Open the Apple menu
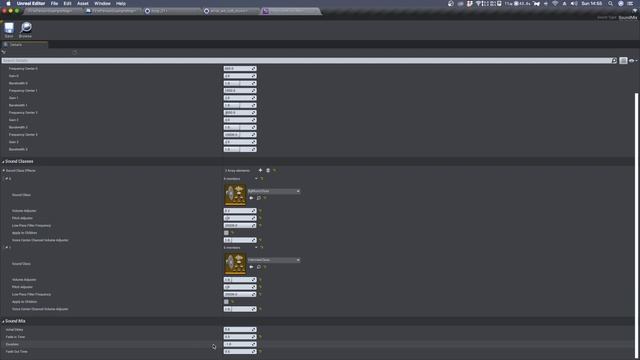The image size is (640, 360). point(8,3)
